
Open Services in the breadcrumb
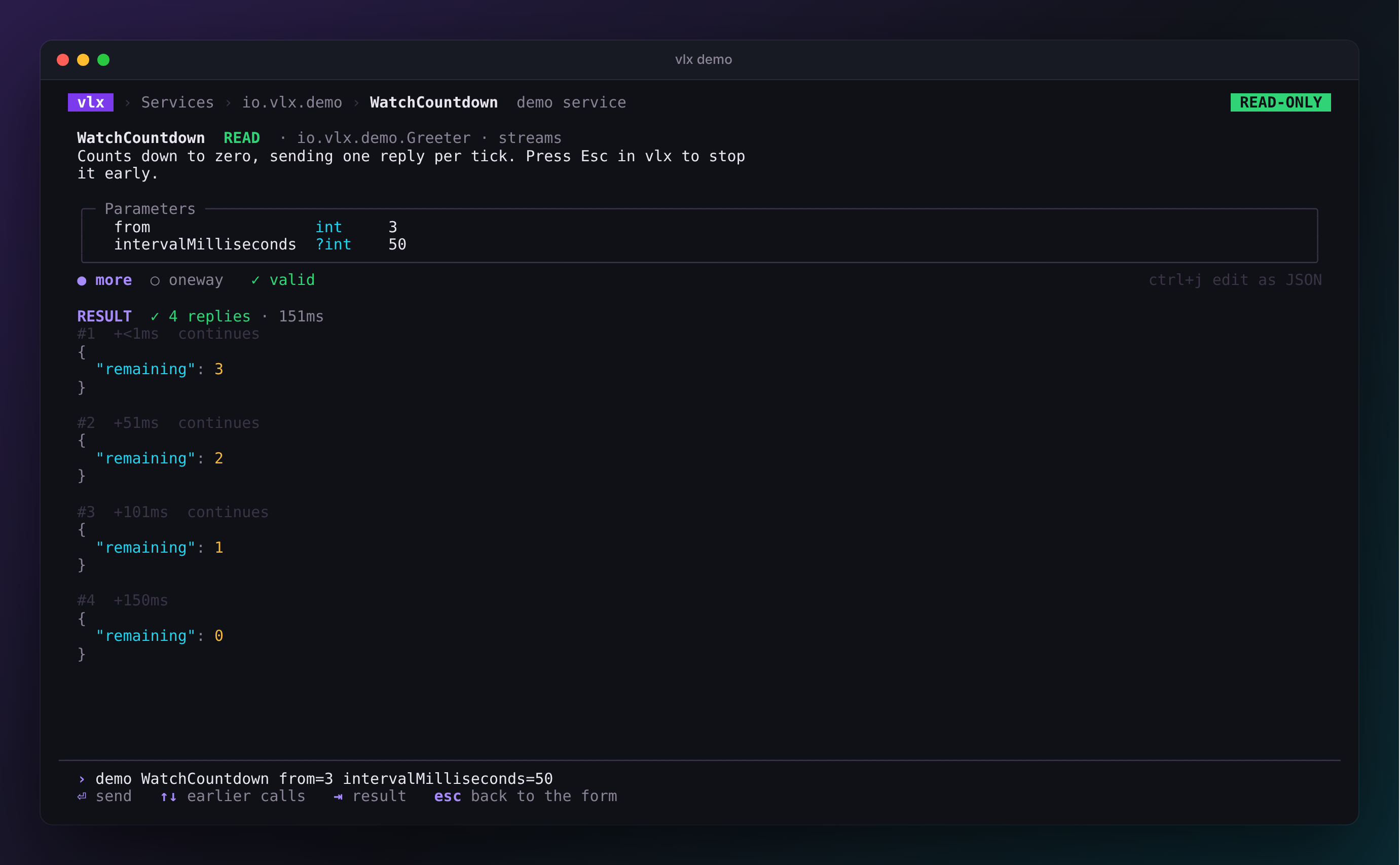point(177,102)
